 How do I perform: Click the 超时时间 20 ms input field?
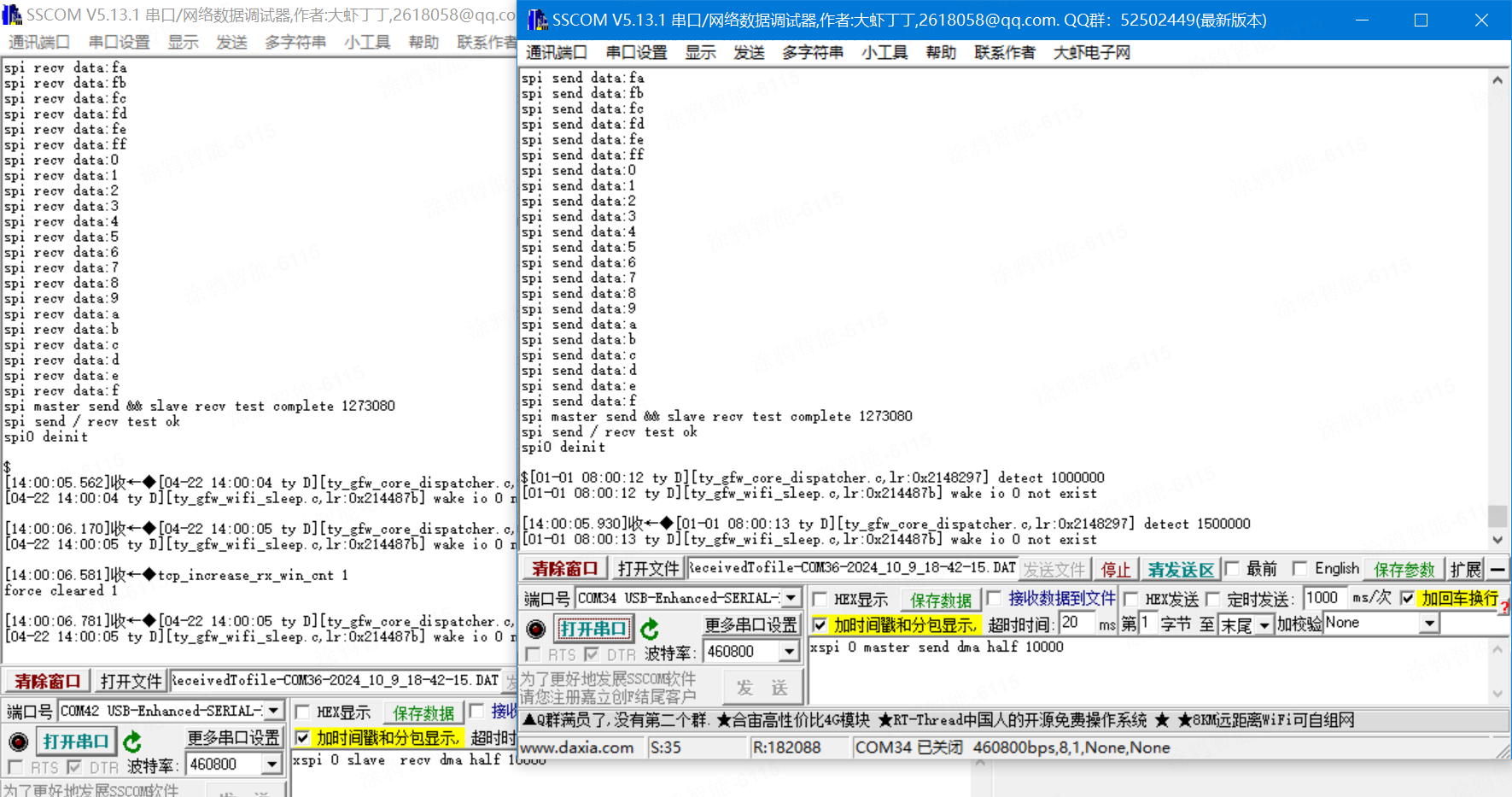click(x=1077, y=623)
